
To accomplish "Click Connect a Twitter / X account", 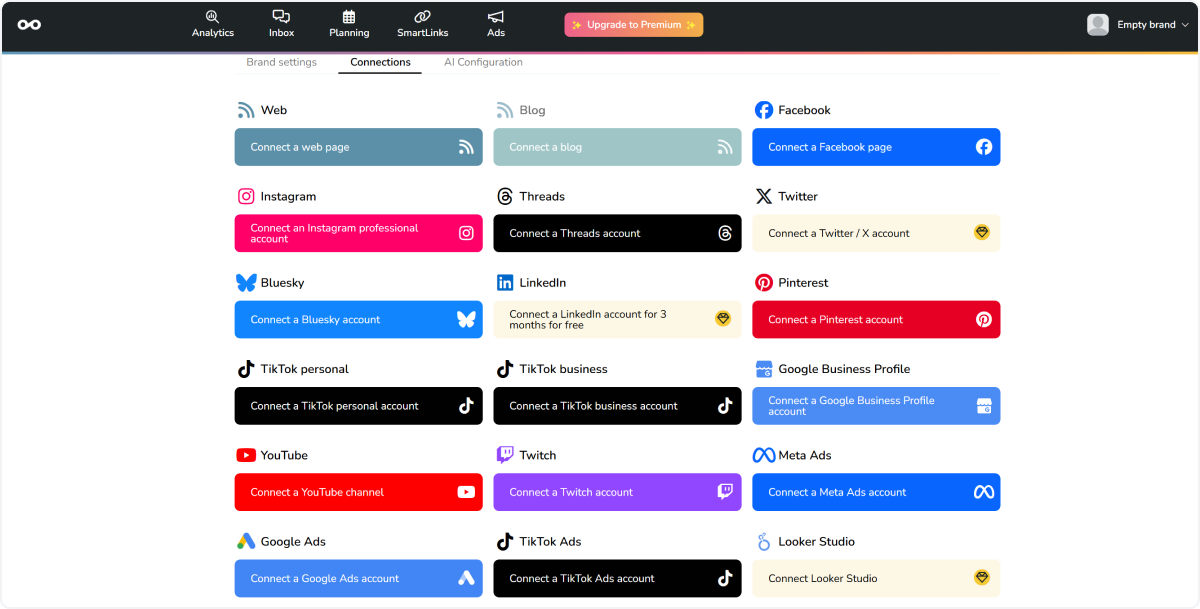I will pos(876,233).
